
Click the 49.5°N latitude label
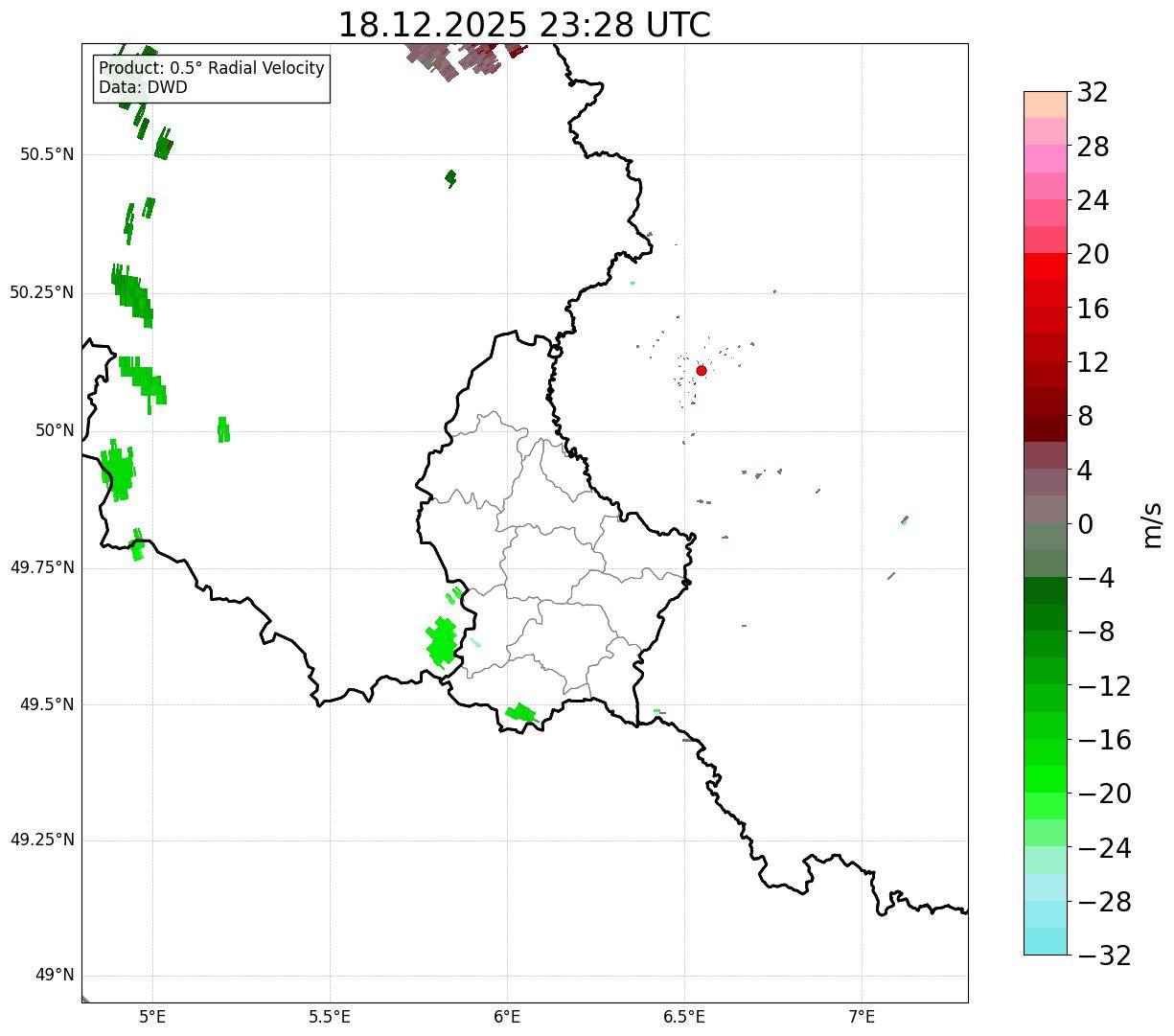click(47, 704)
